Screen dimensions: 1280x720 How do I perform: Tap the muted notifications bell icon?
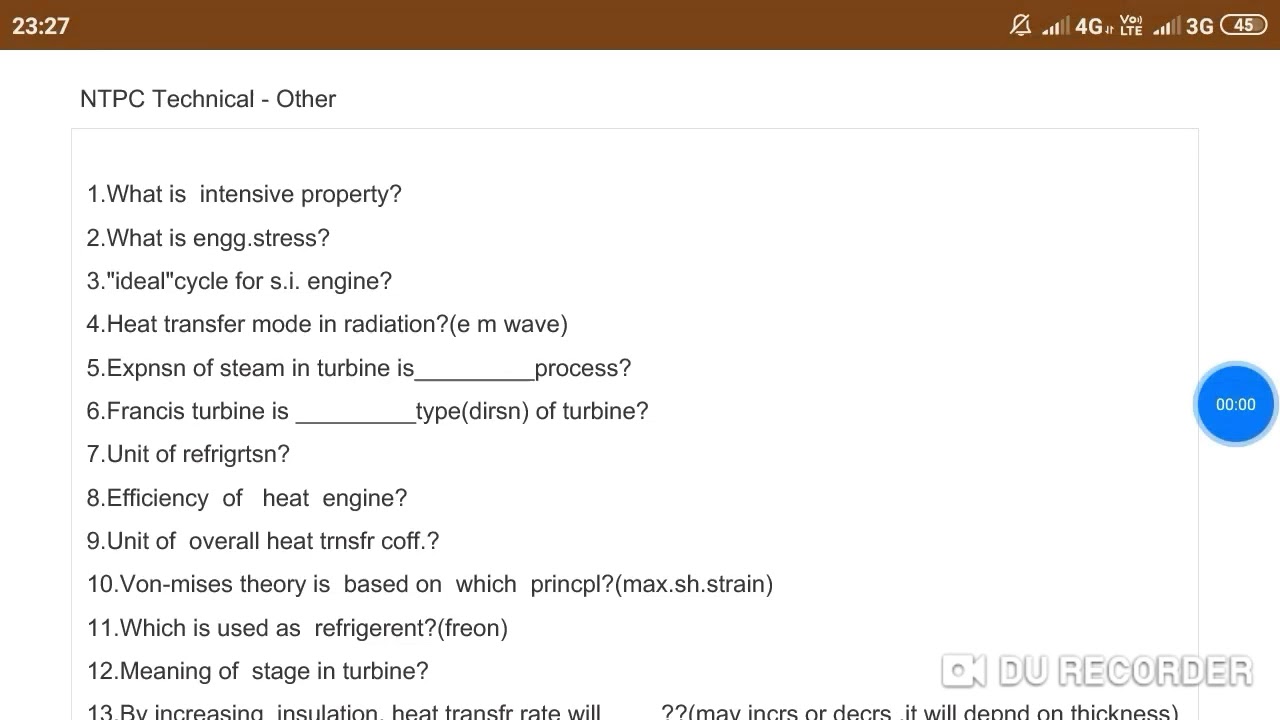(1021, 26)
